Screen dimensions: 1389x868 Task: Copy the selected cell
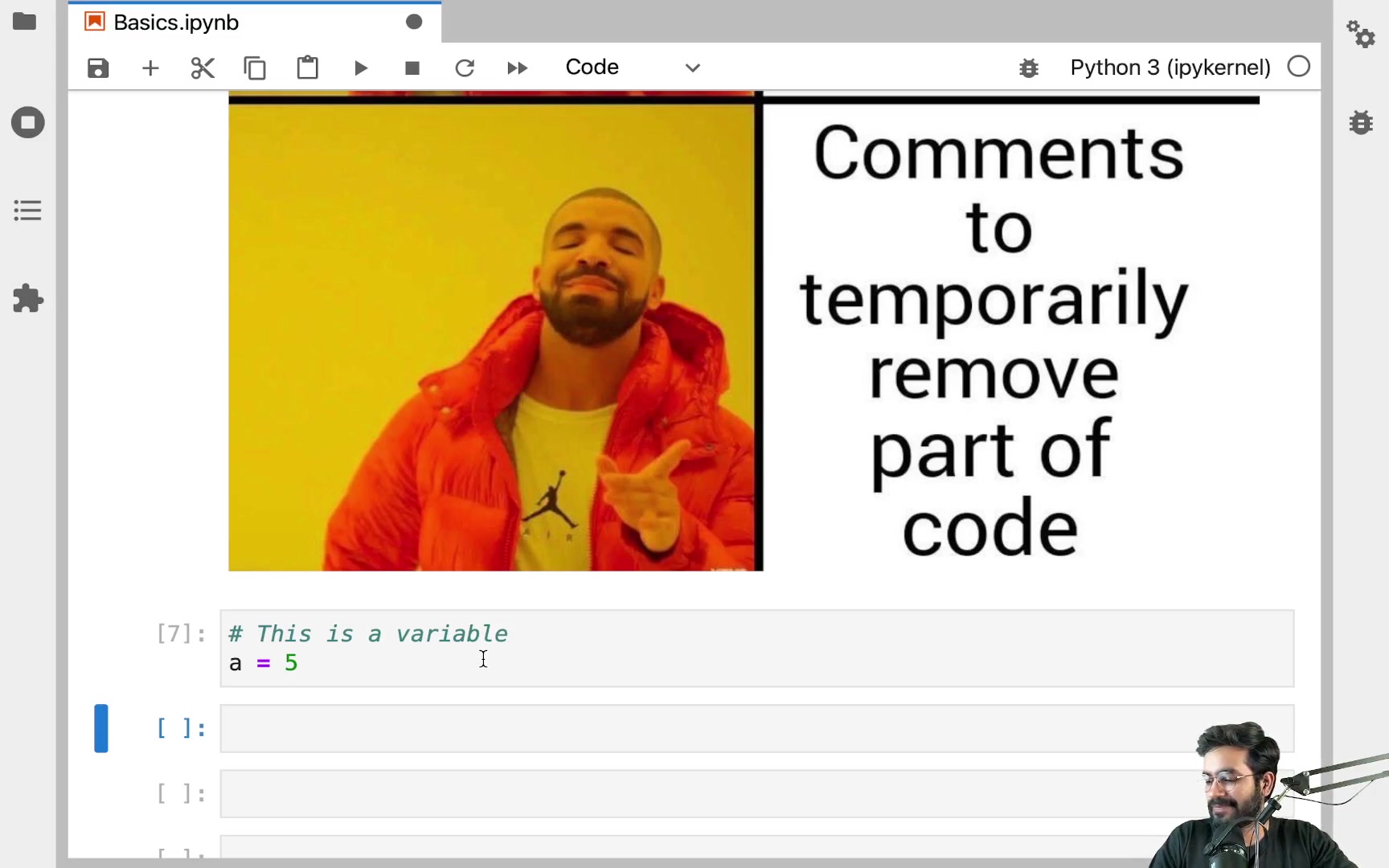coord(255,68)
